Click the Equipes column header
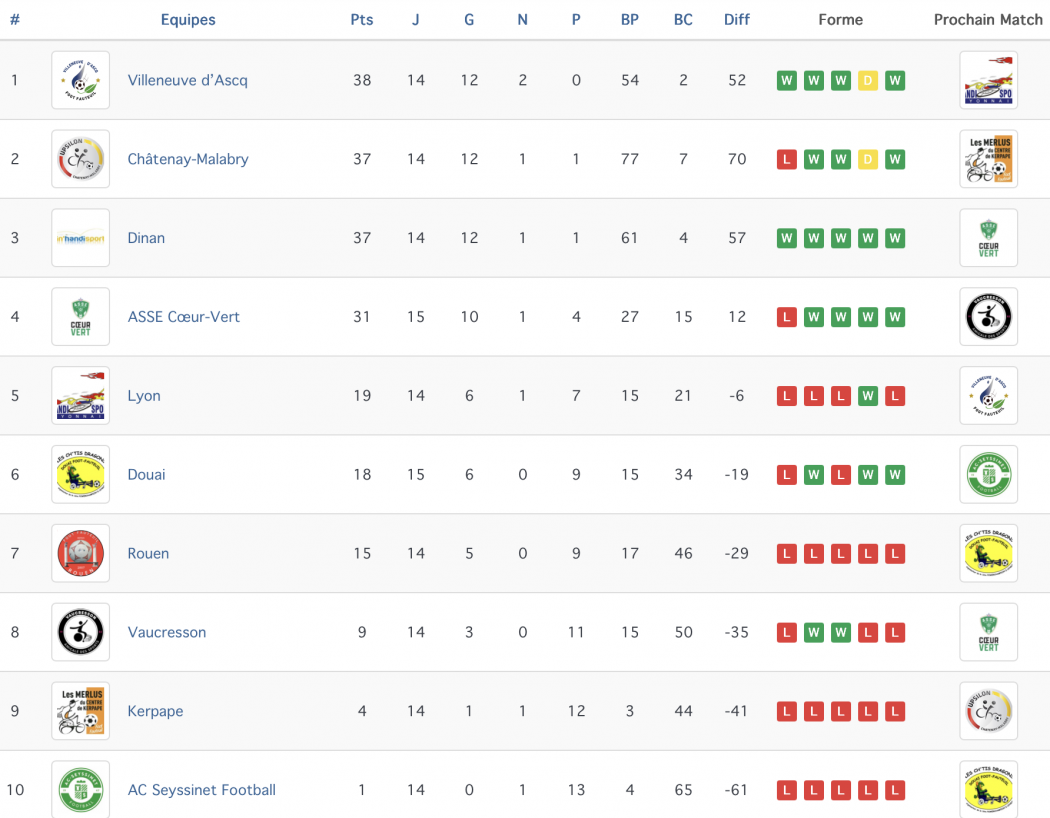This screenshot has height=818, width=1050. pyautogui.click(x=188, y=20)
